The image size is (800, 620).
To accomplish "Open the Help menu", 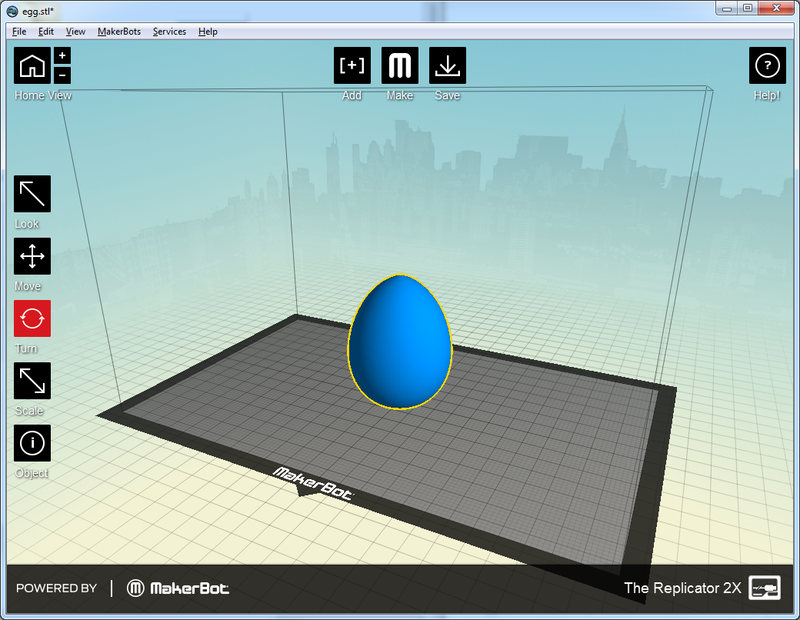I will click(208, 32).
